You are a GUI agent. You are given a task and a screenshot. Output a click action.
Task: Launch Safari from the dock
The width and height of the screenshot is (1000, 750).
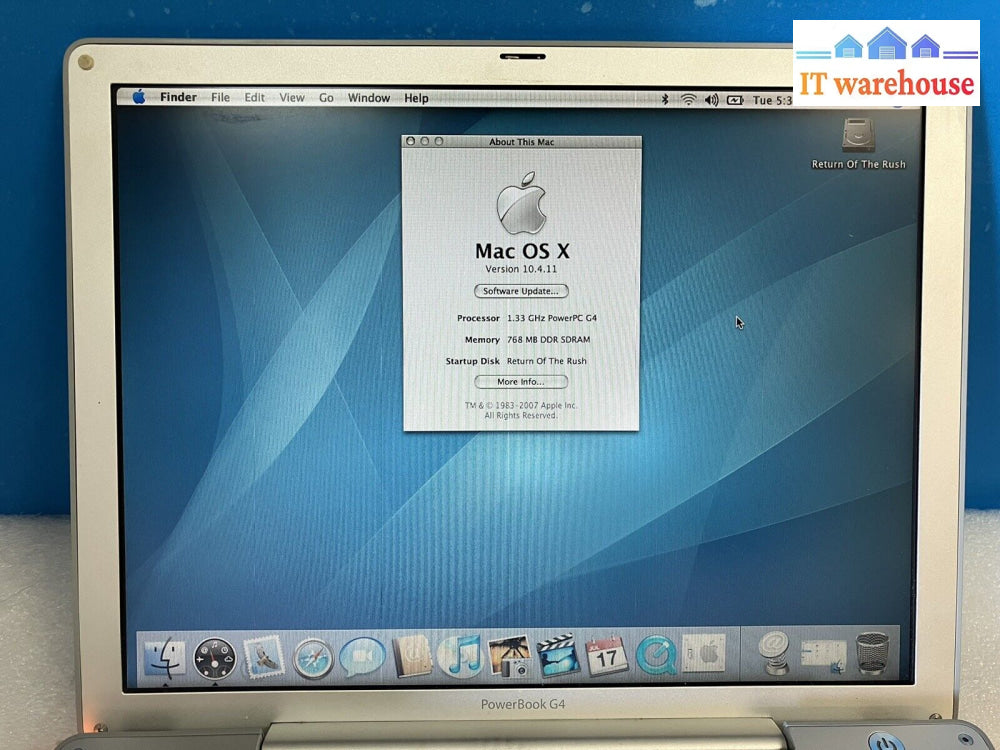click(x=313, y=657)
